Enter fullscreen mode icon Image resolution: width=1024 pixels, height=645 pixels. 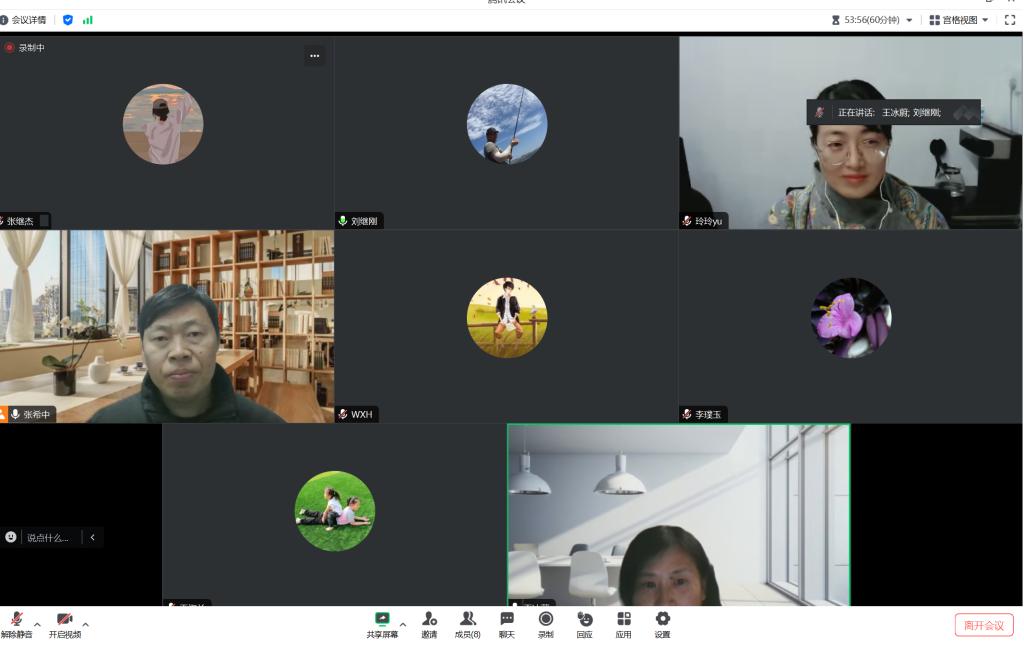[x=1010, y=20]
